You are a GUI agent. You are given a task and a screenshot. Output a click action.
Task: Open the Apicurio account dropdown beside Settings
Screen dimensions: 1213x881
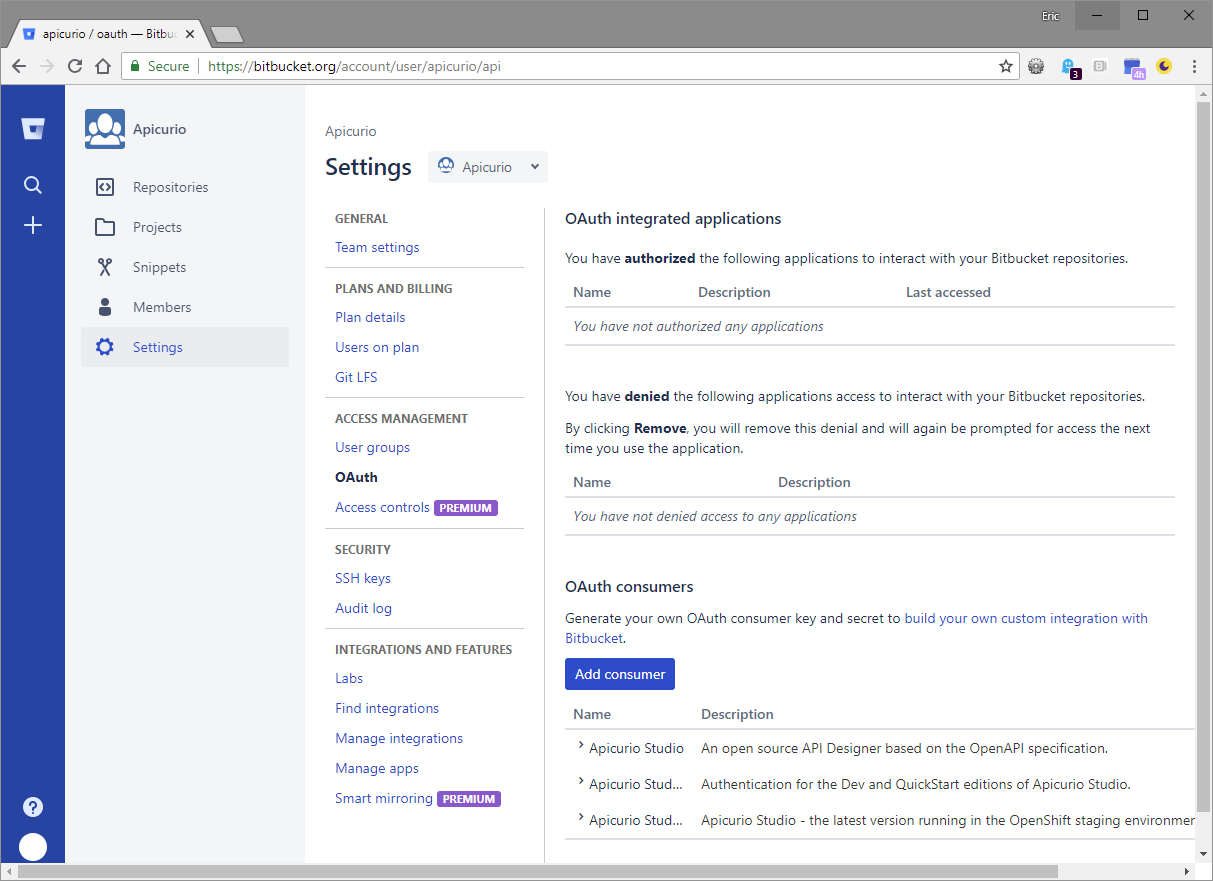(x=488, y=167)
